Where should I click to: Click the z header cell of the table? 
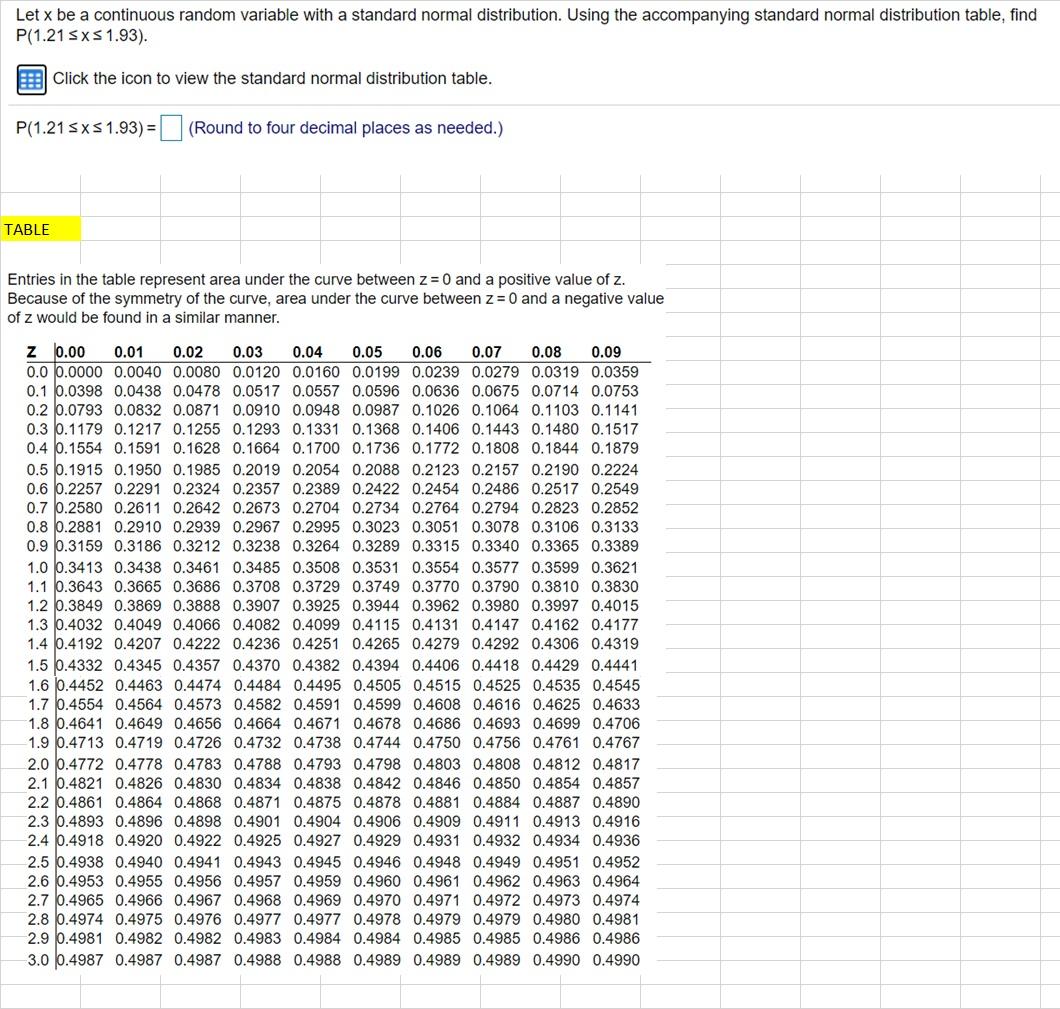31,352
